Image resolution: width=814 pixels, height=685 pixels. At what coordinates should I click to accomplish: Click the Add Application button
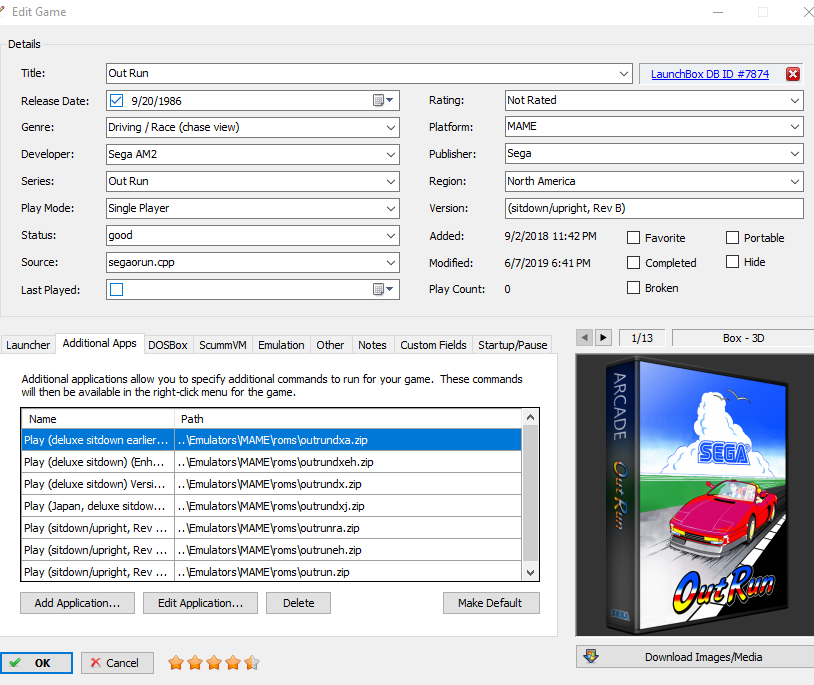pyautogui.click(x=77, y=603)
